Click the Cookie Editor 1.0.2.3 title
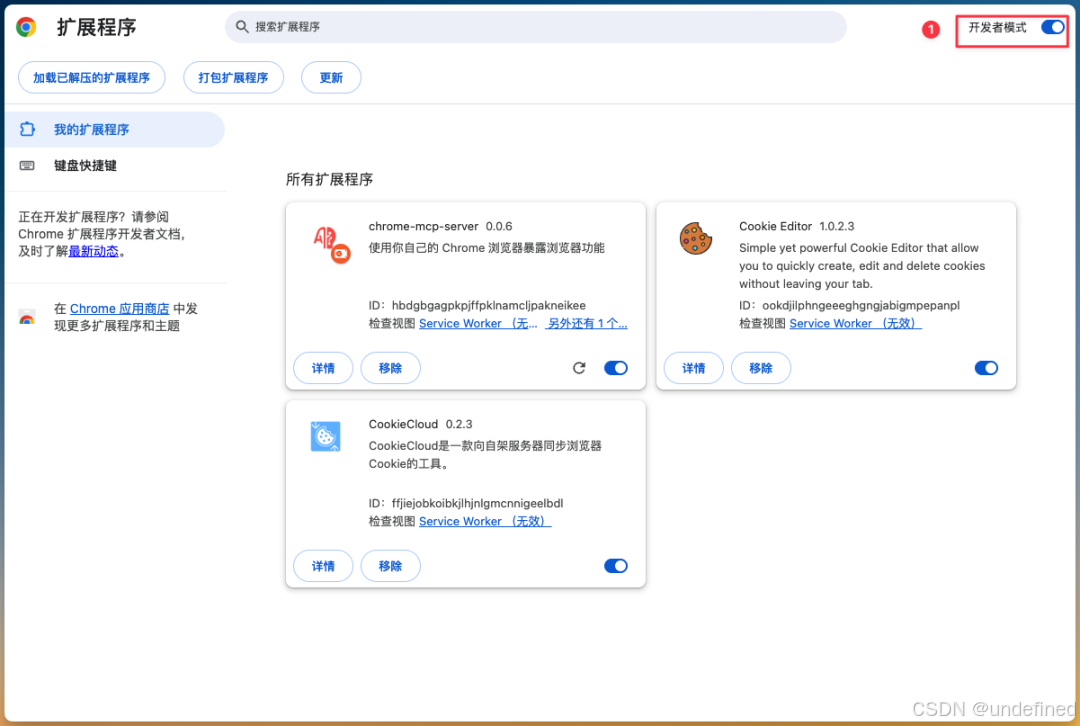The width and height of the screenshot is (1080, 726). click(x=796, y=226)
